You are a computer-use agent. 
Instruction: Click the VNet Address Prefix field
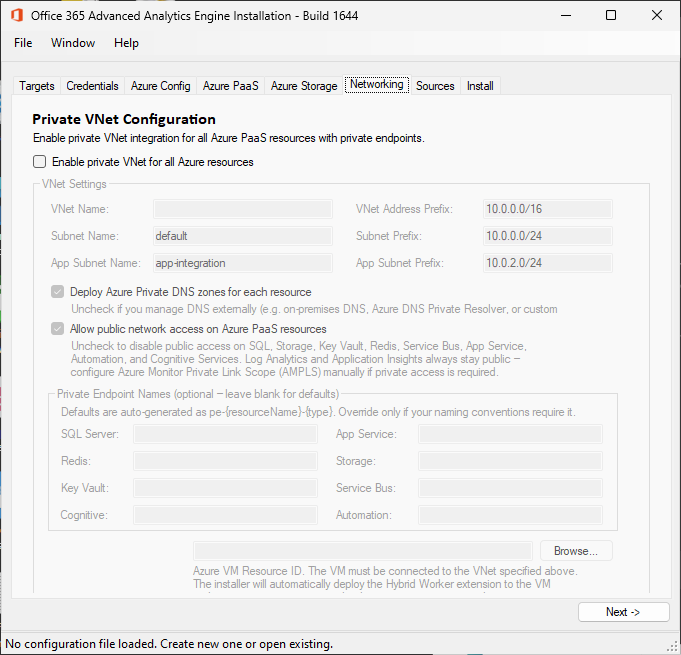[548, 209]
